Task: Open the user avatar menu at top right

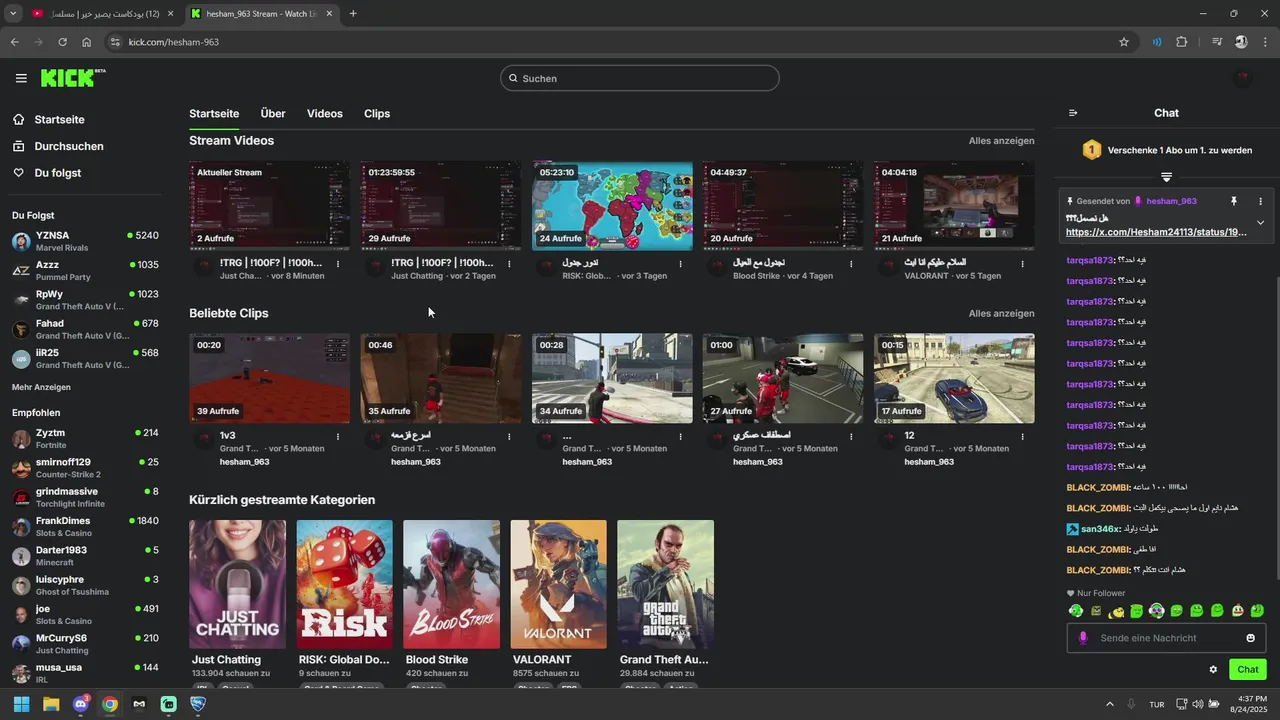Action: point(1243,78)
